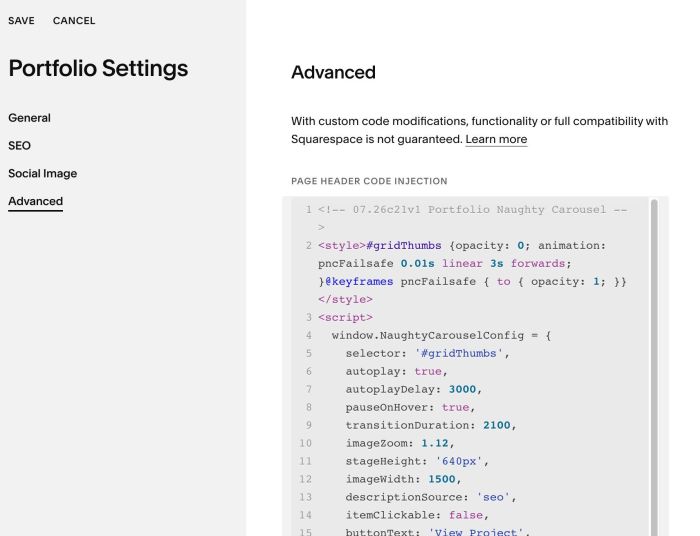Click the descriptionSource value 'seo'

click(493, 497)
